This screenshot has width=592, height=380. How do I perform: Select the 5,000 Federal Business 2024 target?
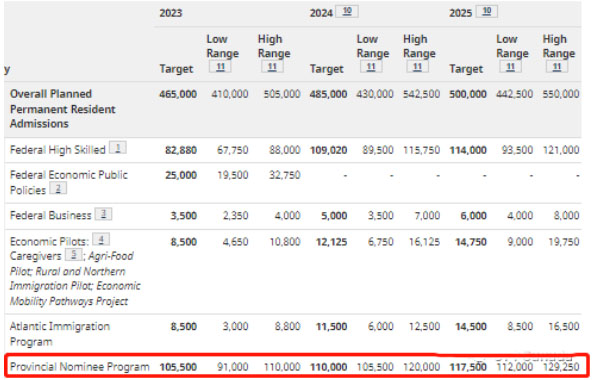point(334,216)
